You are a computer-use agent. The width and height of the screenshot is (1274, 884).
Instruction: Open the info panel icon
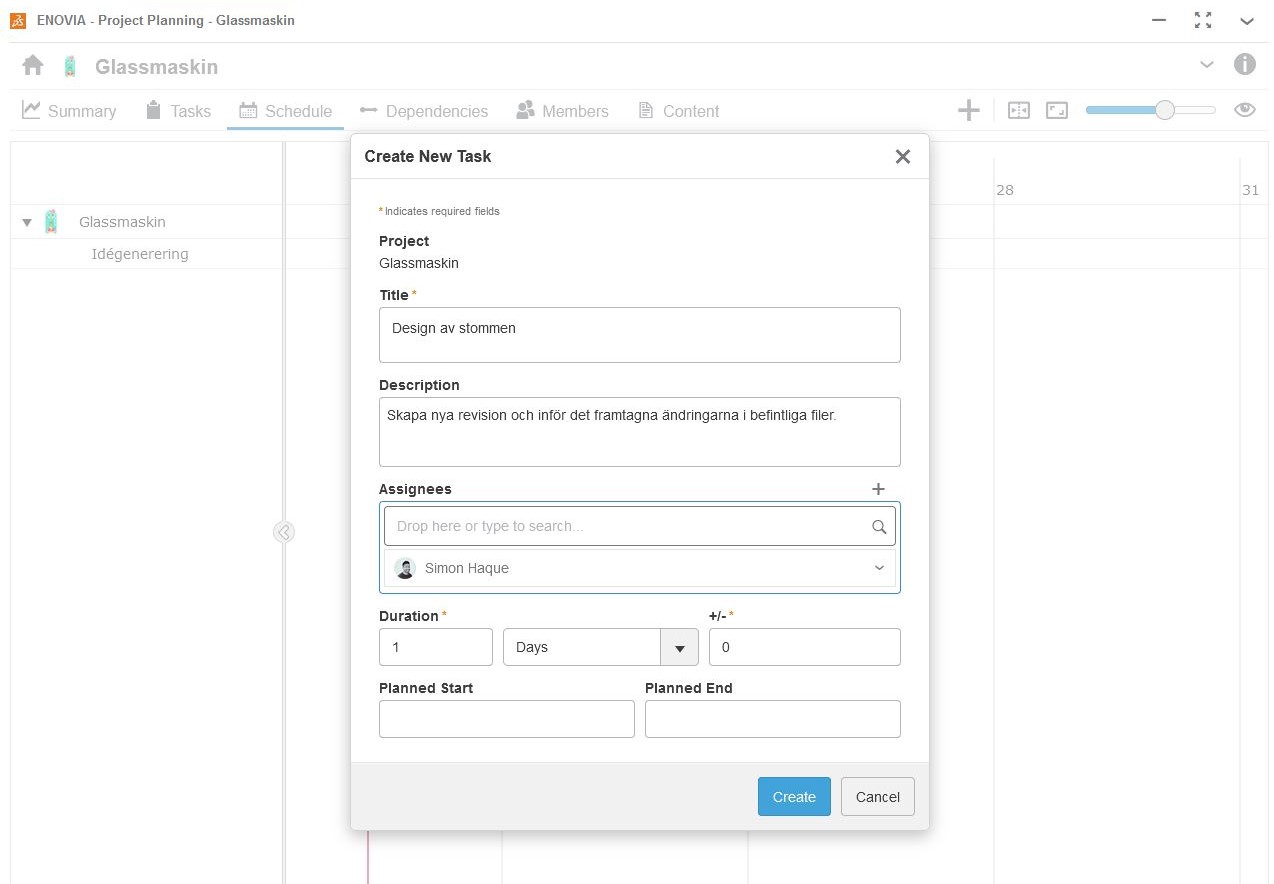(x=1244, y=65)
